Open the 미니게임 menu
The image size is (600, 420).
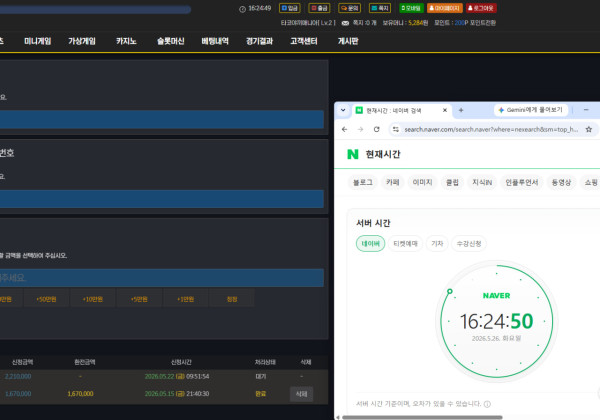(38, 41)
